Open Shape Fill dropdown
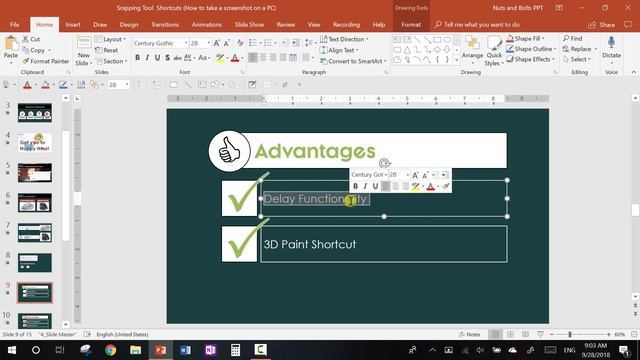The image size is (640, 360). (525, 38)
